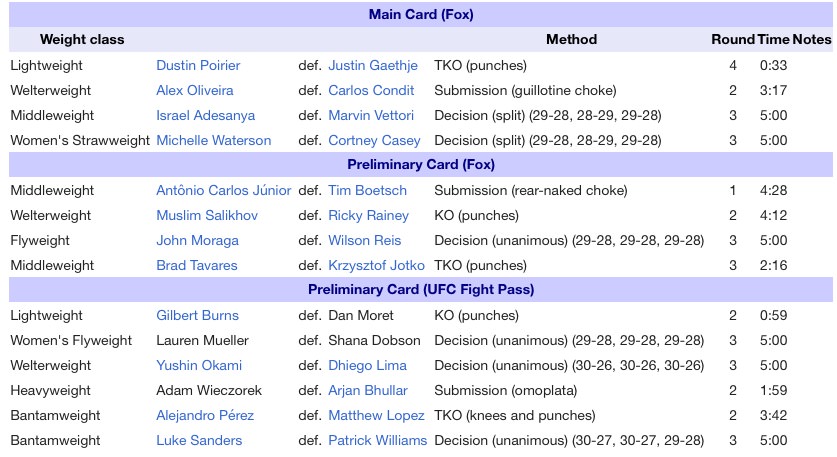Click the Cortney Casey link
The width and height of the screenshot is (837, 457).
tap(374, 140)
